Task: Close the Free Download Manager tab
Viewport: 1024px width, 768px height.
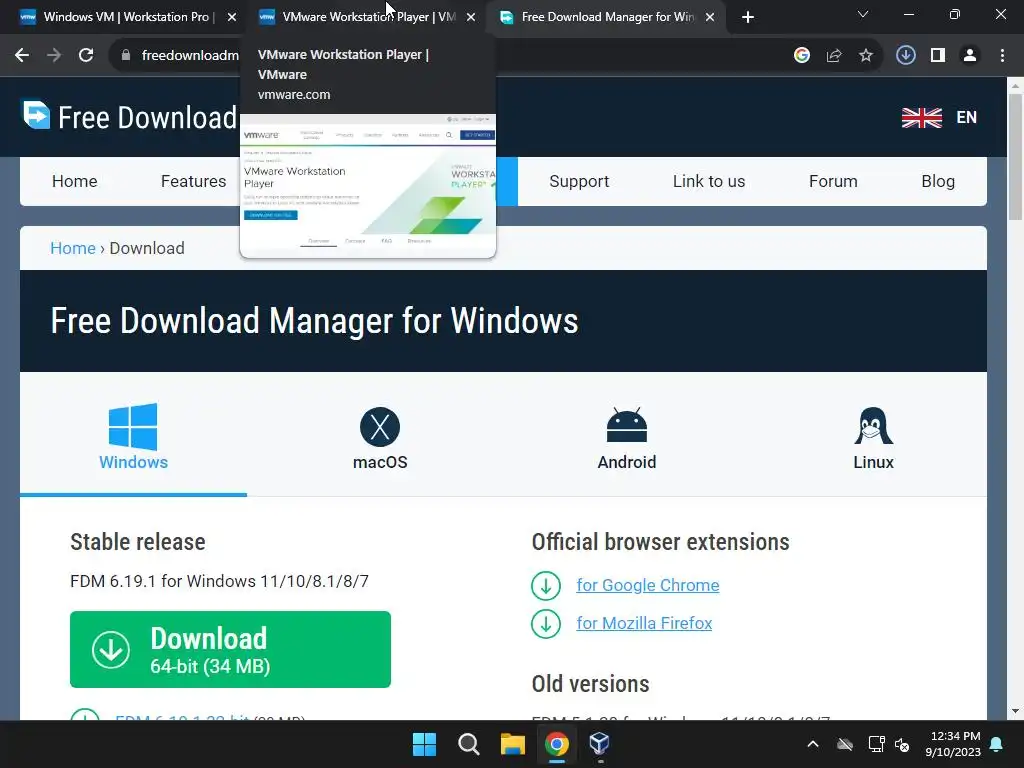Action: point(710,18)
